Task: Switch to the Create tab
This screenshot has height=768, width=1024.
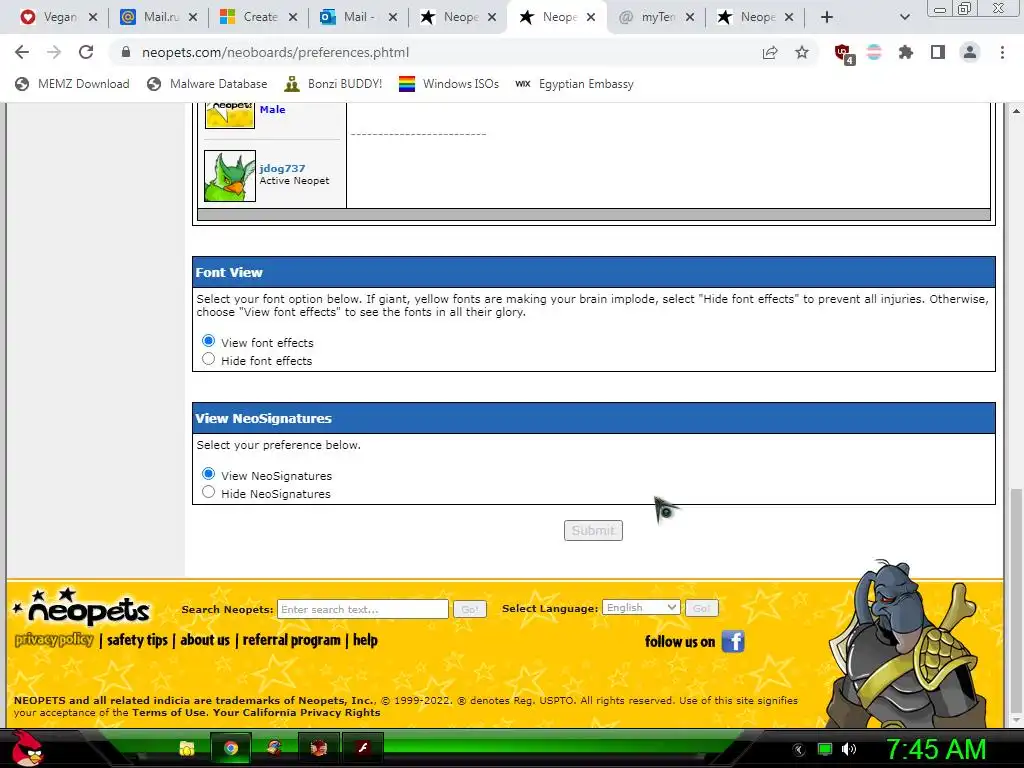Action: [x=249, y=17]
